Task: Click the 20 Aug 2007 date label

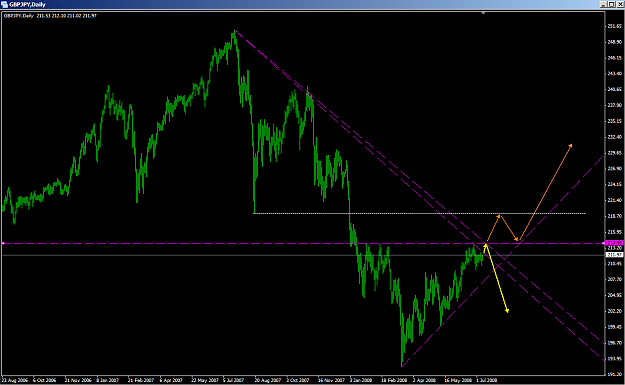Action: point(268,380)
